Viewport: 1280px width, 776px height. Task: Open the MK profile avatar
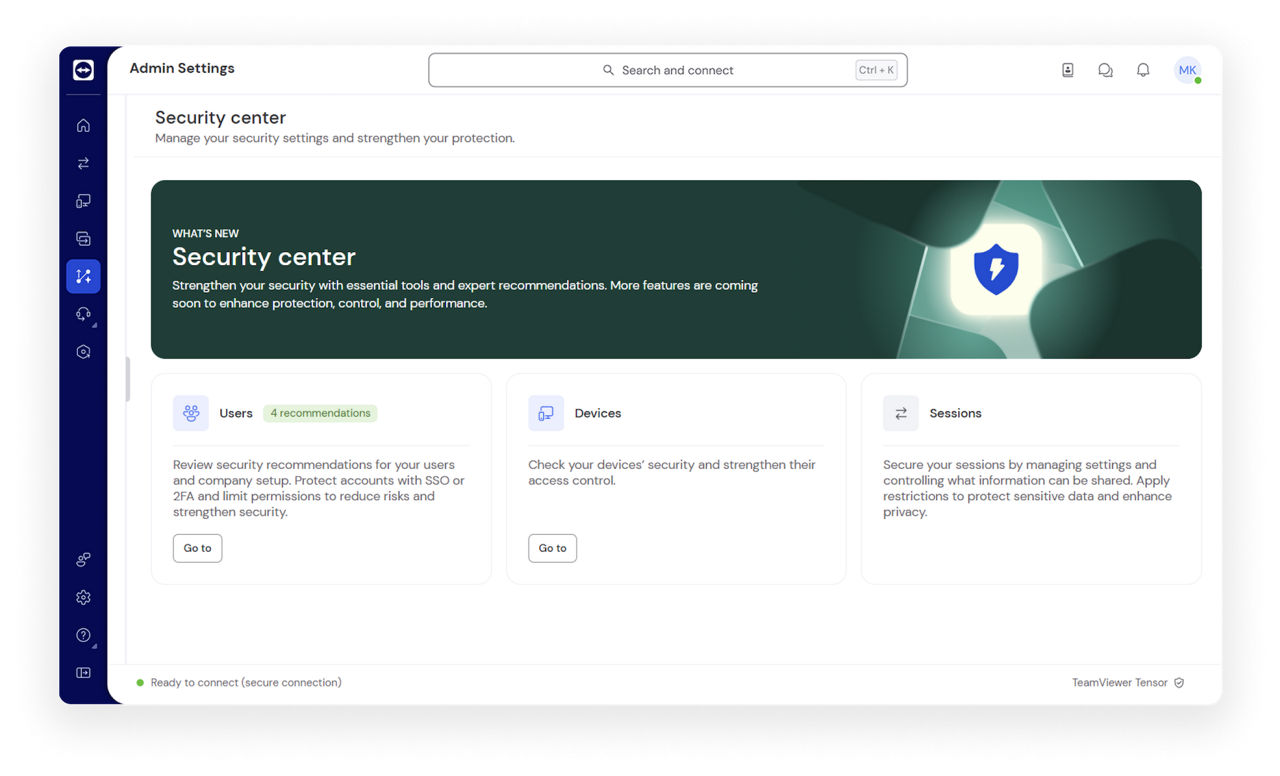1187,70
